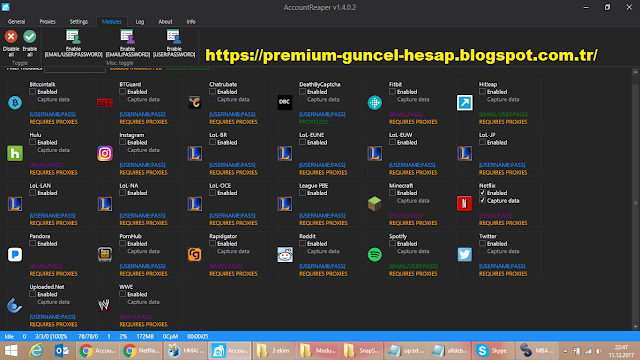Click the Uploaded.Net module icon
640x360 pixels.
pyautogui.click(x=15, y=305)
